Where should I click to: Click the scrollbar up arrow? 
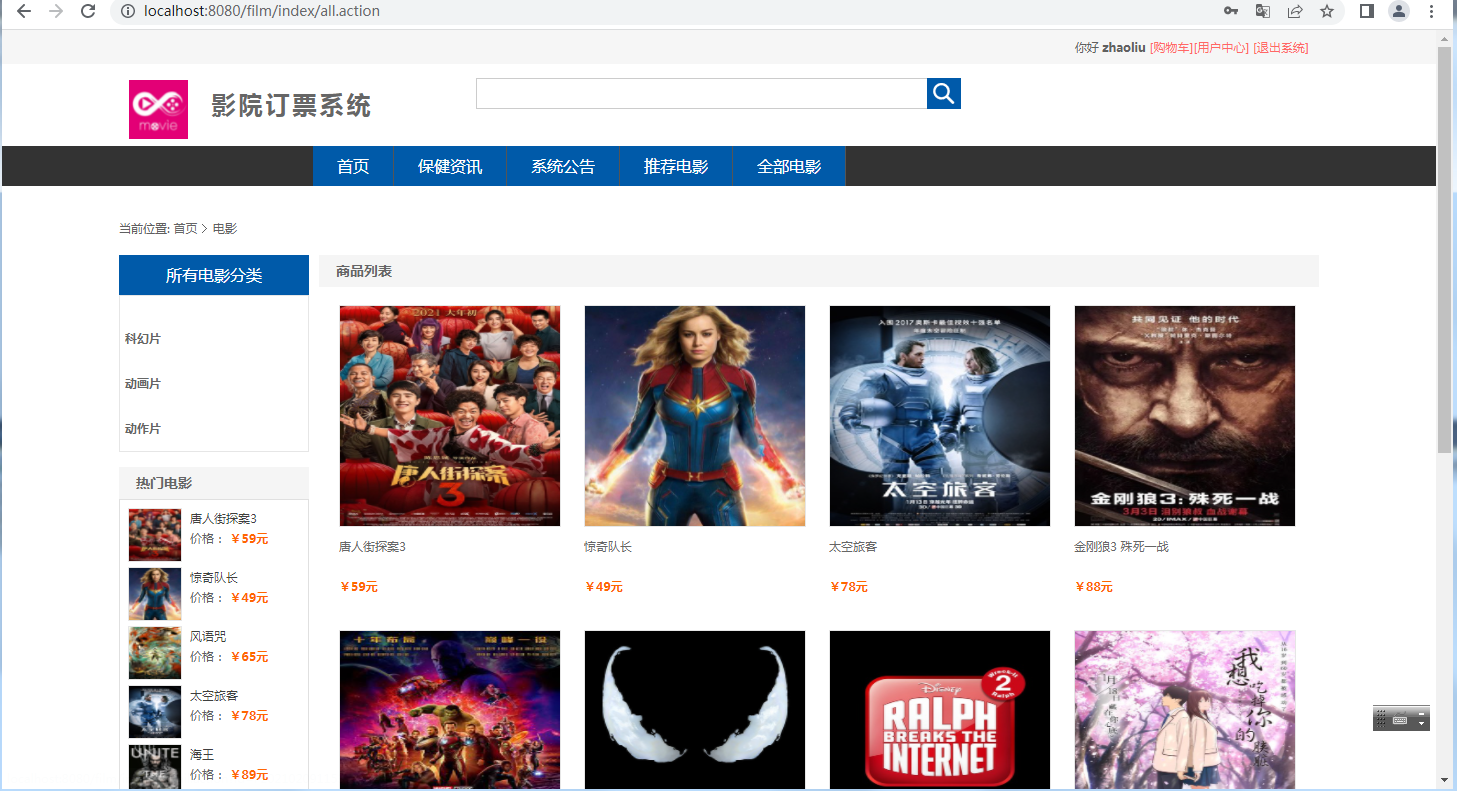1444,39
